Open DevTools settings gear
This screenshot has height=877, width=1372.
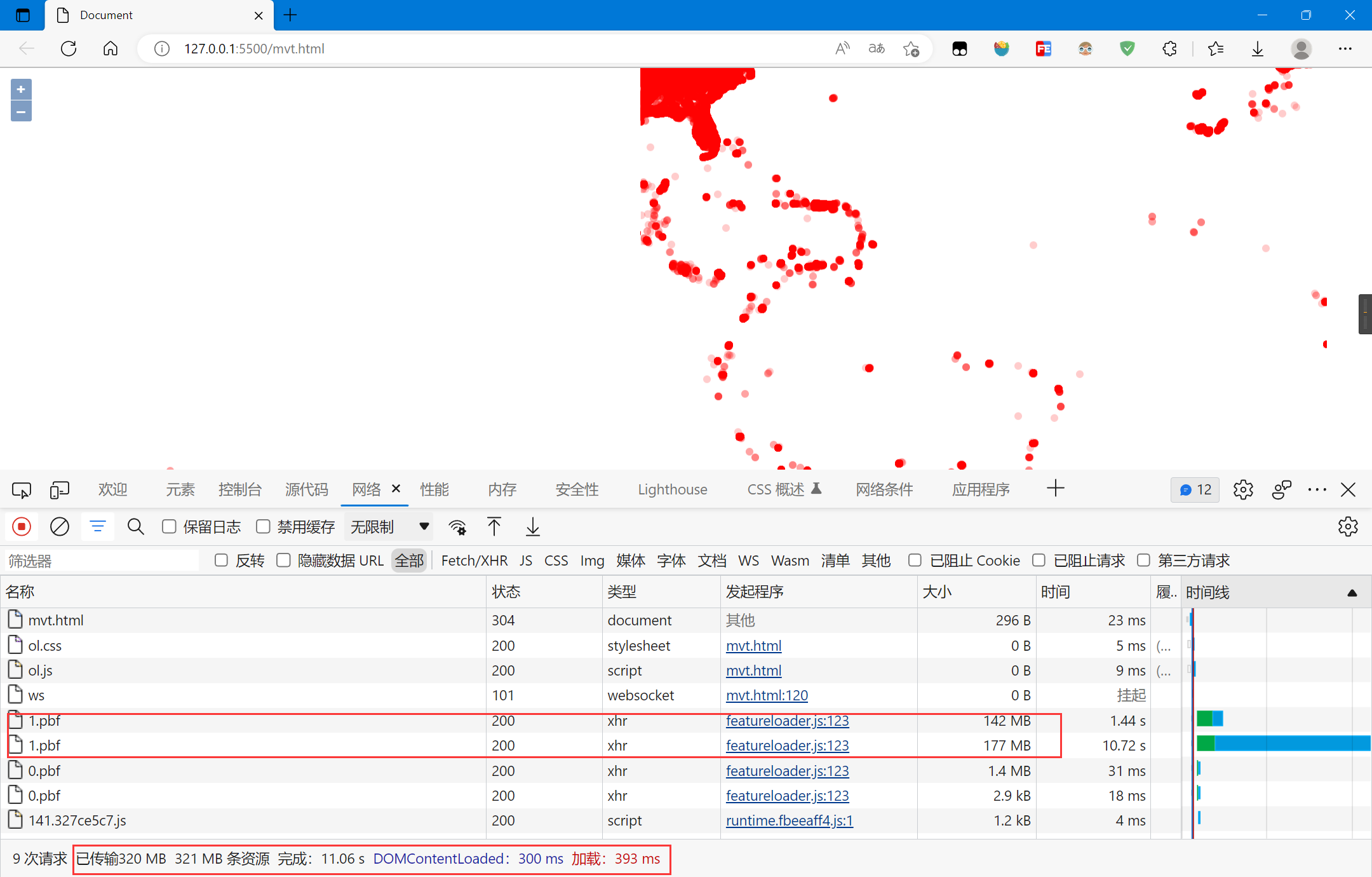point(1243,490)
